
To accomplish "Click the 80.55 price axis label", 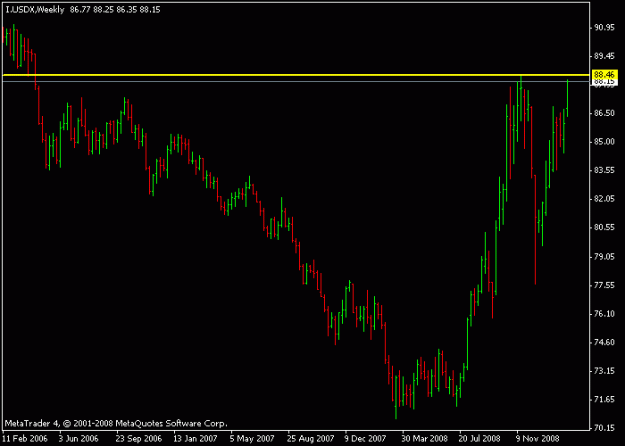I will click(x=605, y=228).
